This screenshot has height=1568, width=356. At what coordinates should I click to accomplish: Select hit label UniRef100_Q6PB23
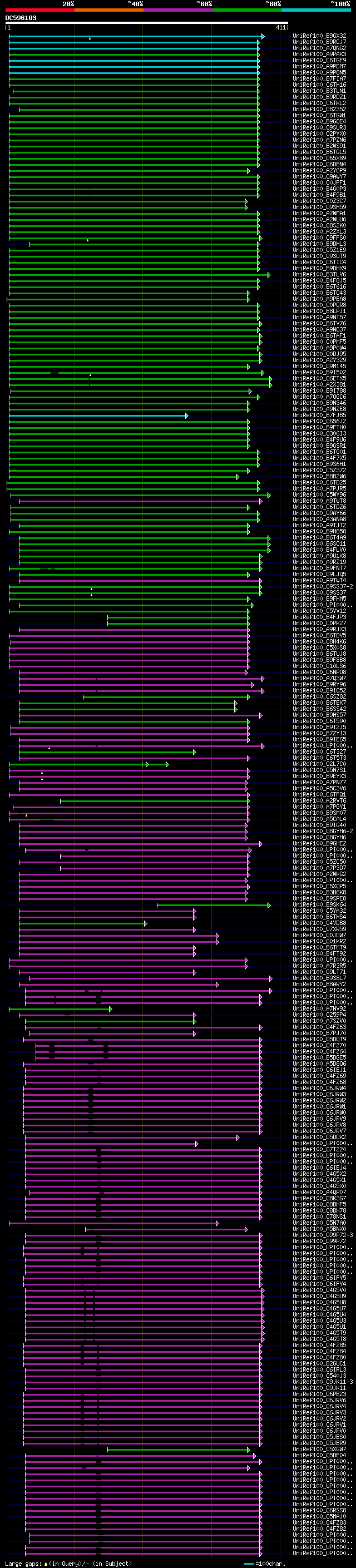pyautogui.click(x=319, y=1394)
